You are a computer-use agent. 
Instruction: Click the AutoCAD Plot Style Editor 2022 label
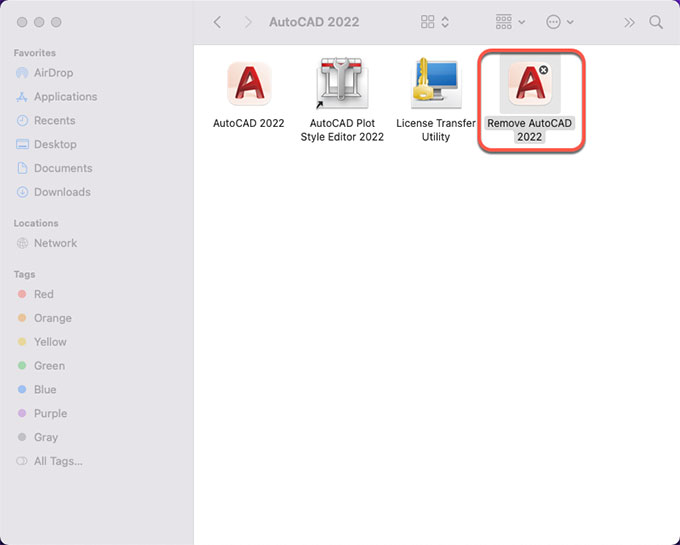(x=342, y=130)
